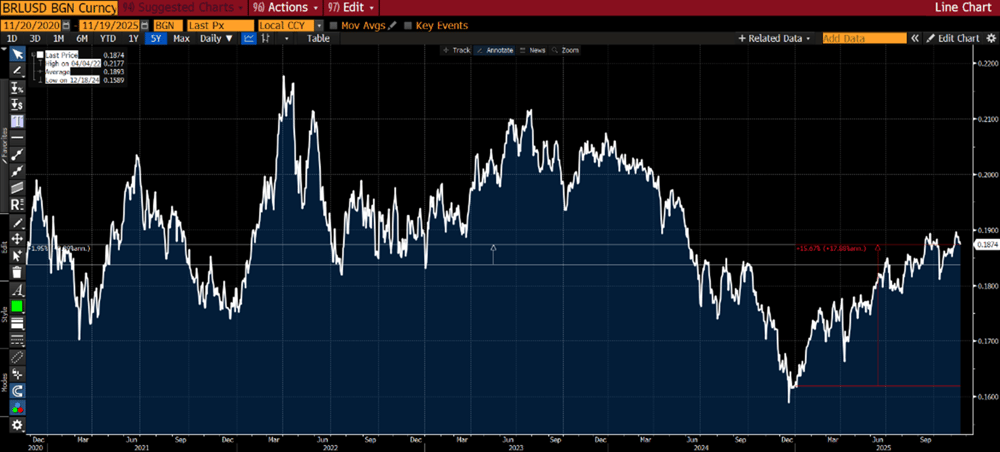Select the text annotation 'A' tool
Viewport: 1000px width, 452px height.
(x=16, y=289)
